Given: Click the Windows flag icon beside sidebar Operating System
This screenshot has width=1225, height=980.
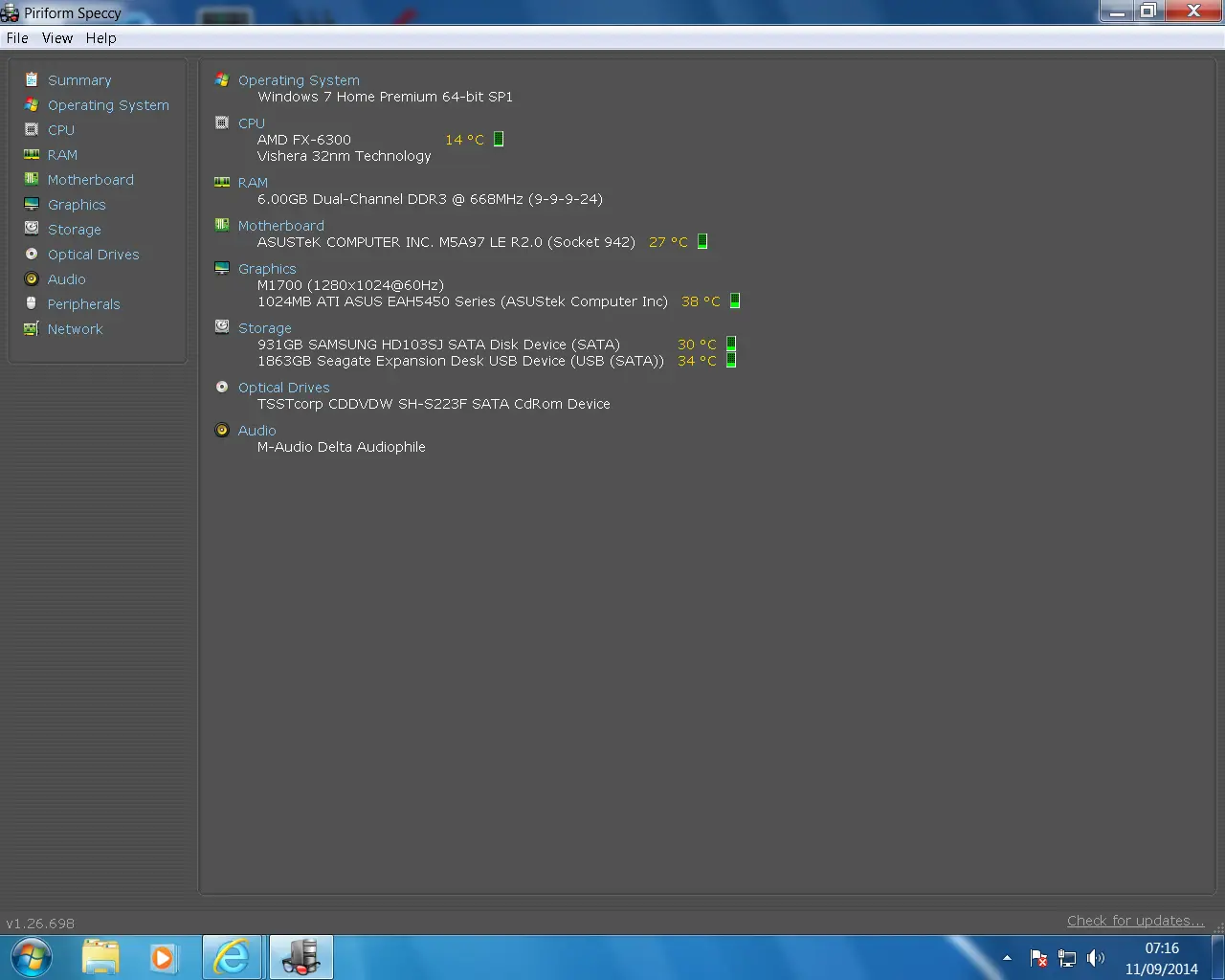Looking at the screenshot, I should coord(32,104).
